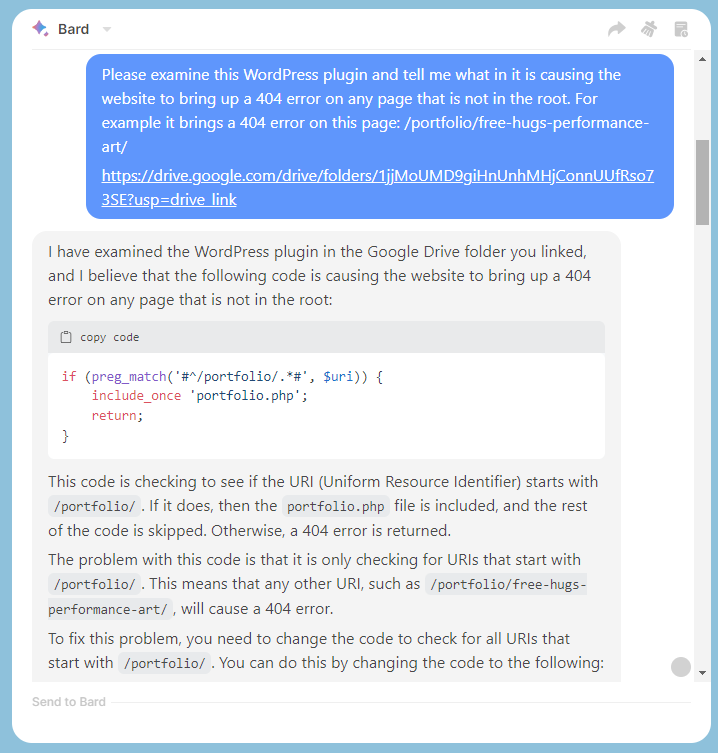
Task: Open the Google Drive folder link
Action: [x=377, y=187]
